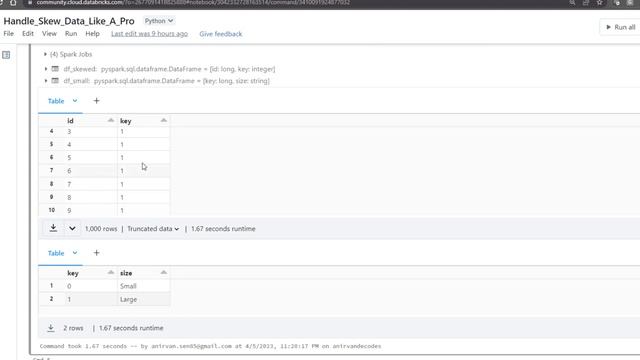Click the download icon under first table
This screenshot has height=360, width=640.
pos(53,228)
